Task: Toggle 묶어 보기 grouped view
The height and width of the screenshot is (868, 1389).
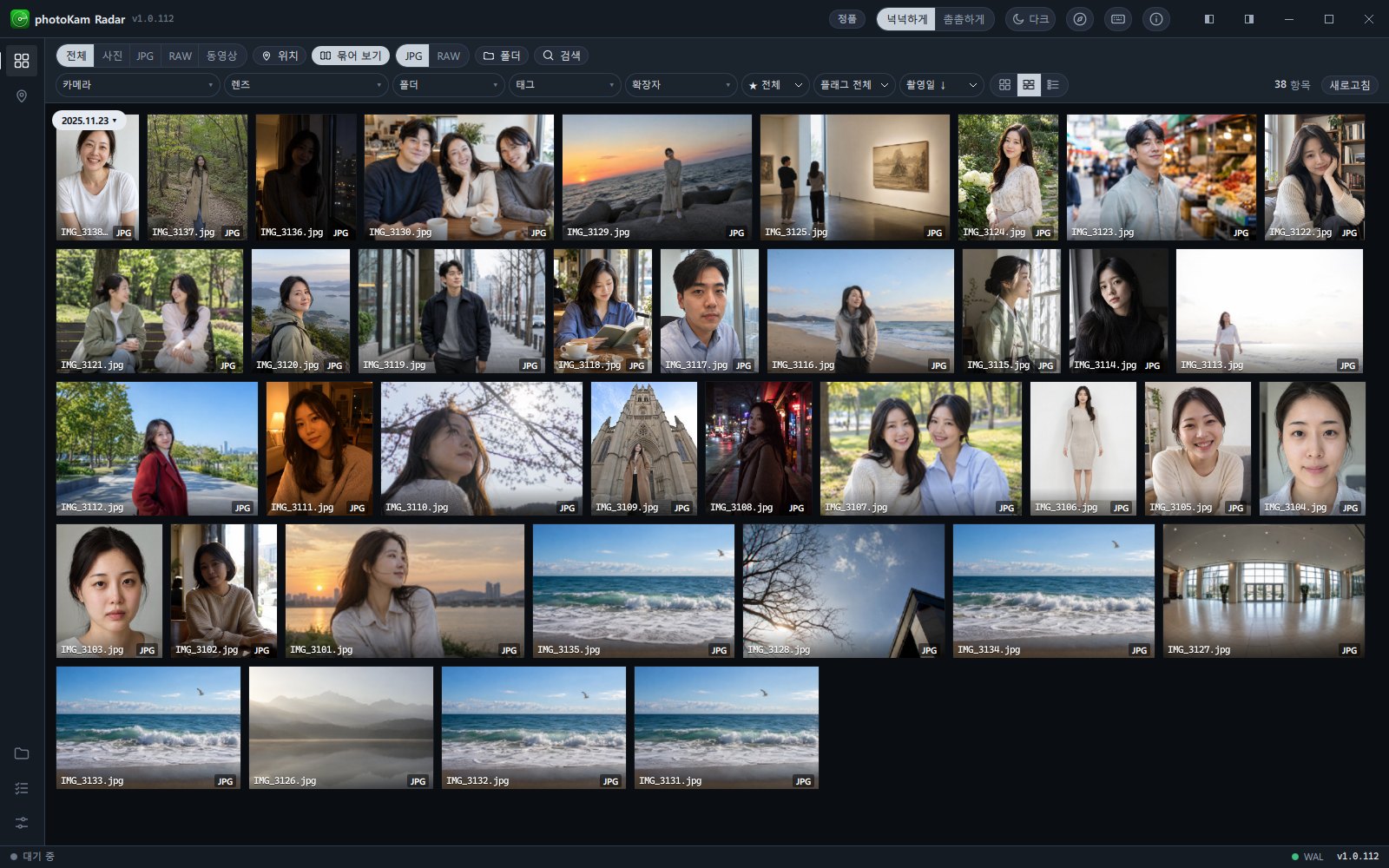Action: (x=351, y=56)
